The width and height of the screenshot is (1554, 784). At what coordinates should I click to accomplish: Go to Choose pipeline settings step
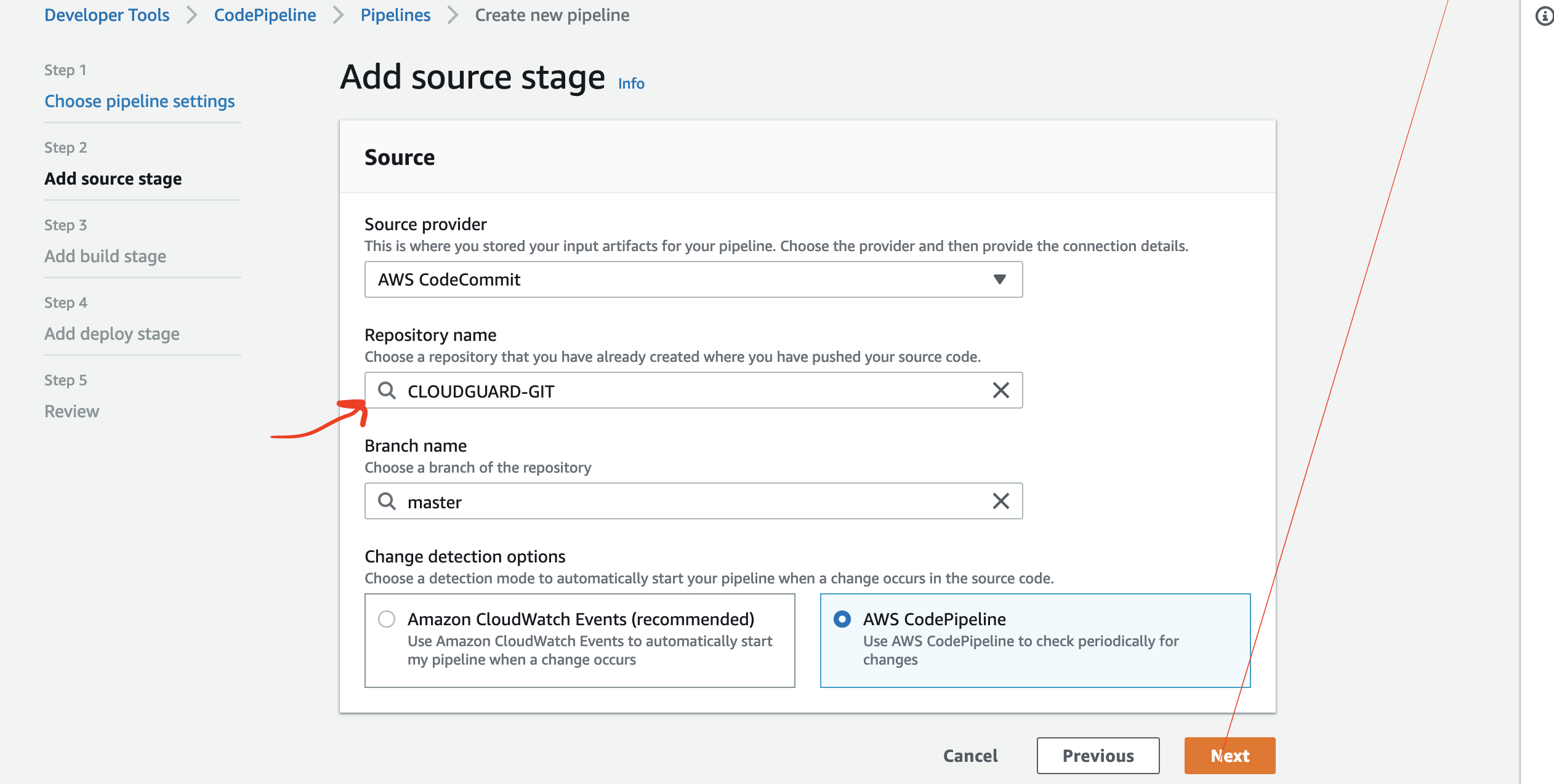(139, 101)
